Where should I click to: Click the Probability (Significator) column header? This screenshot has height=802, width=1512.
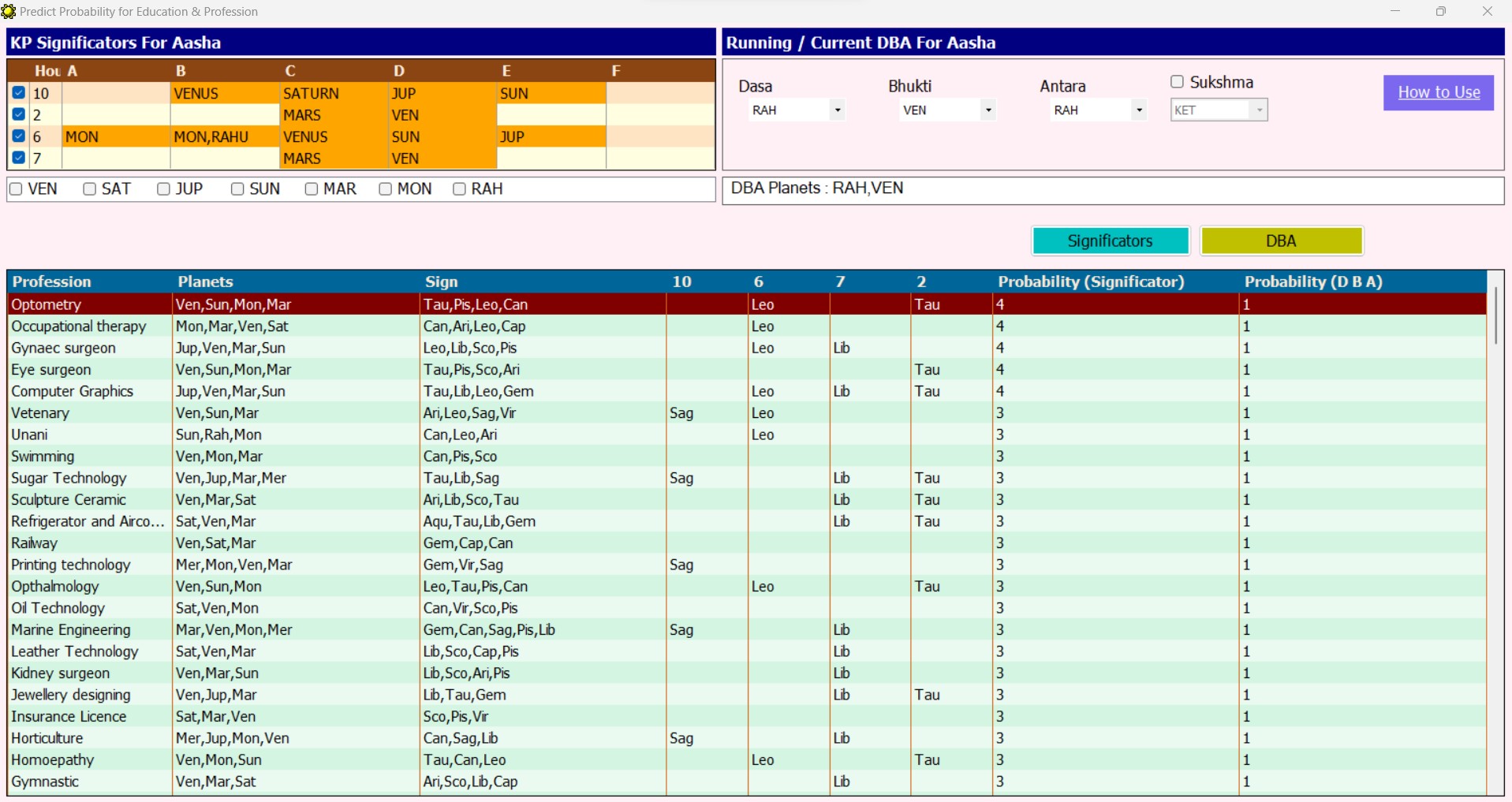coord(1091,282)
